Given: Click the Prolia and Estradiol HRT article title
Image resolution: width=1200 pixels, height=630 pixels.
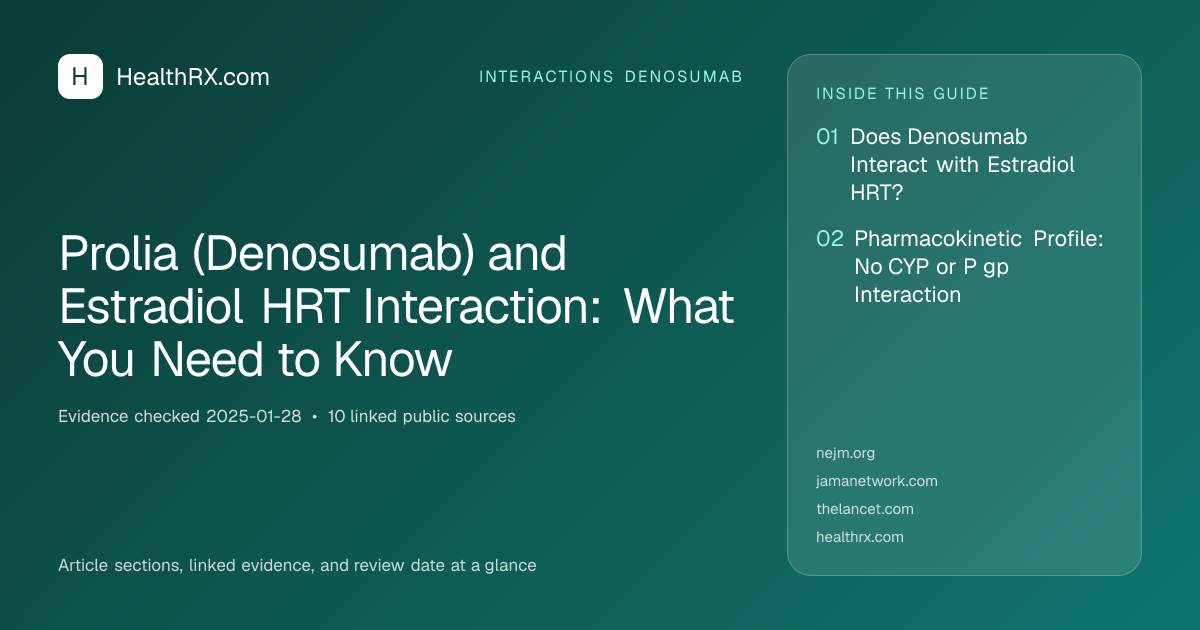Looking at the screenshot, I should [x=397, y=307].
